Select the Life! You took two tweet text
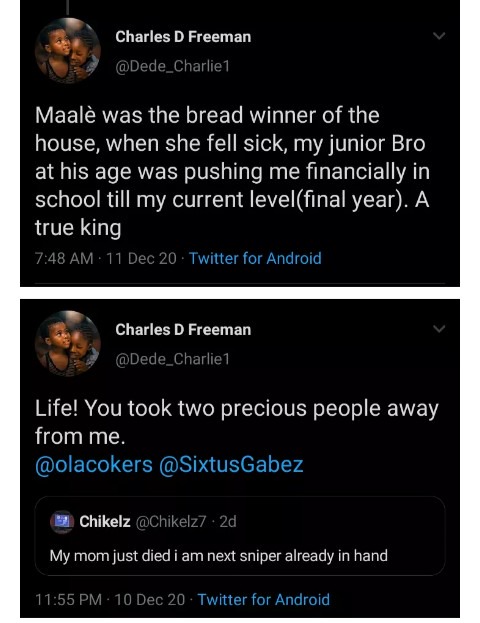Image resolution: width=480 pixels, height=623 pixels. pyautogui.click(x=237, y=422)
